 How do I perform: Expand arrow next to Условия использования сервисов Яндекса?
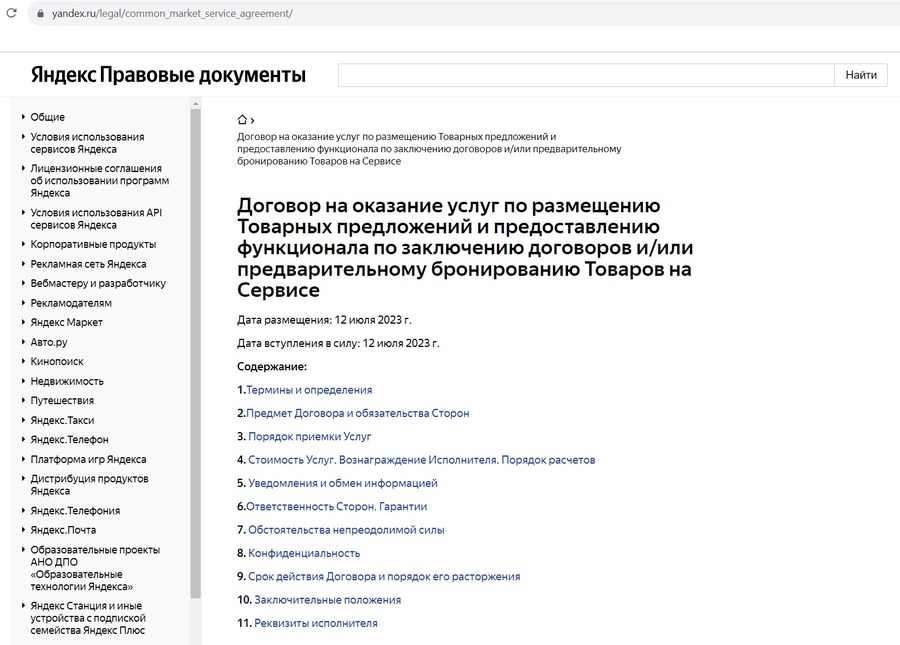point(23,137)
